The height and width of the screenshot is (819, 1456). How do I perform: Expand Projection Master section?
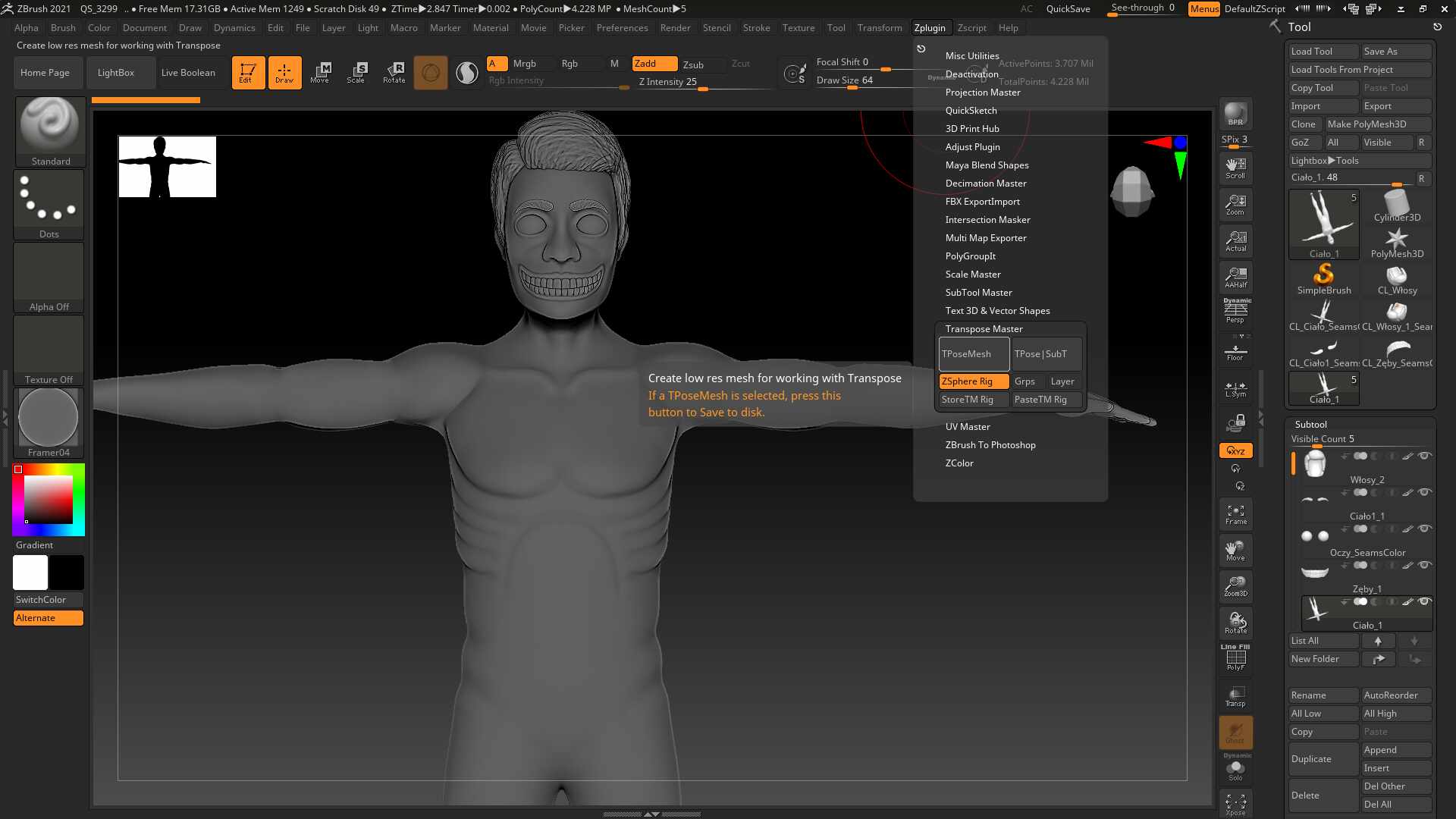(983, 93)
